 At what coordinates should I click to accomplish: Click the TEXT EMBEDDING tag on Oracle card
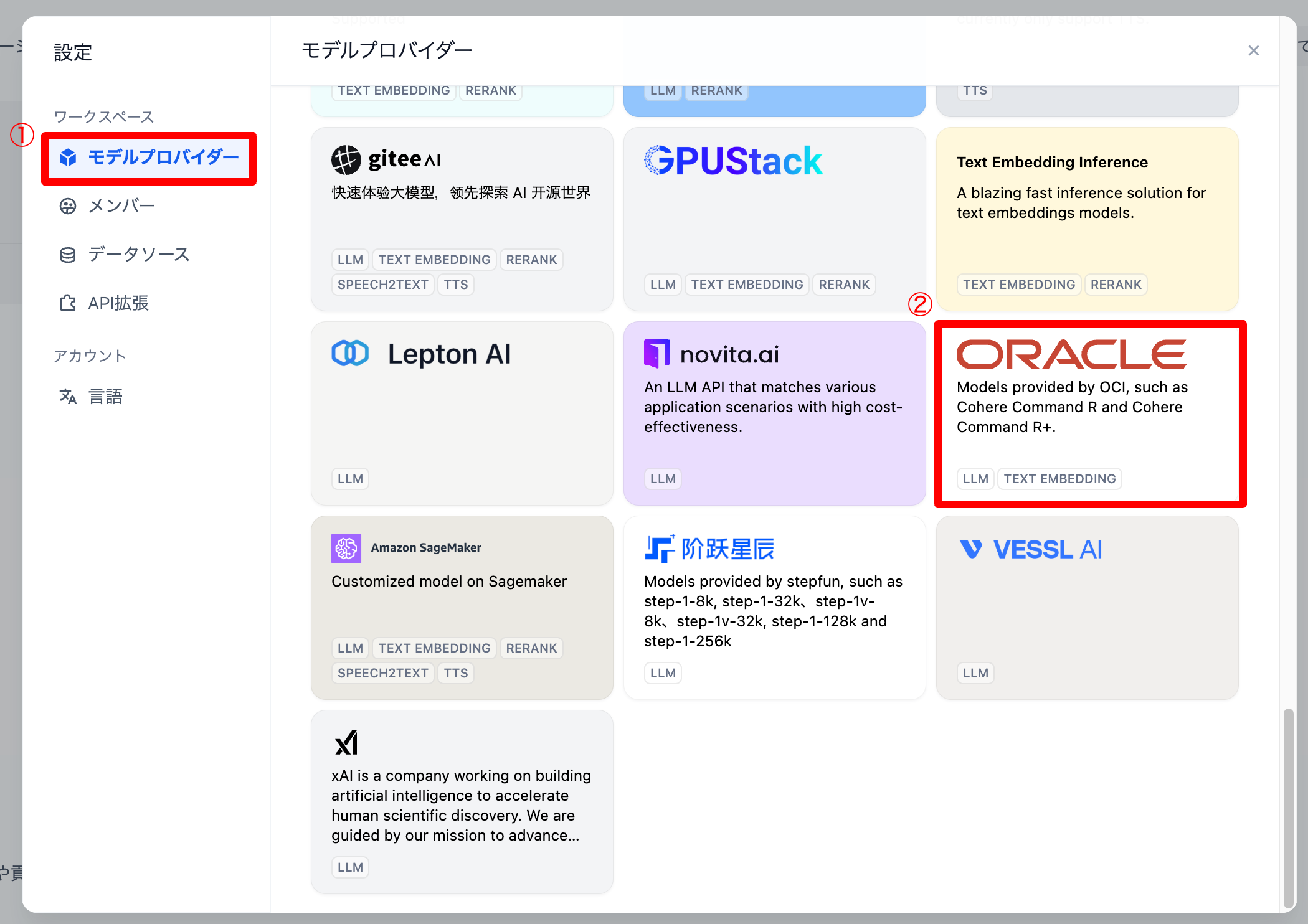coord(1059,478)
